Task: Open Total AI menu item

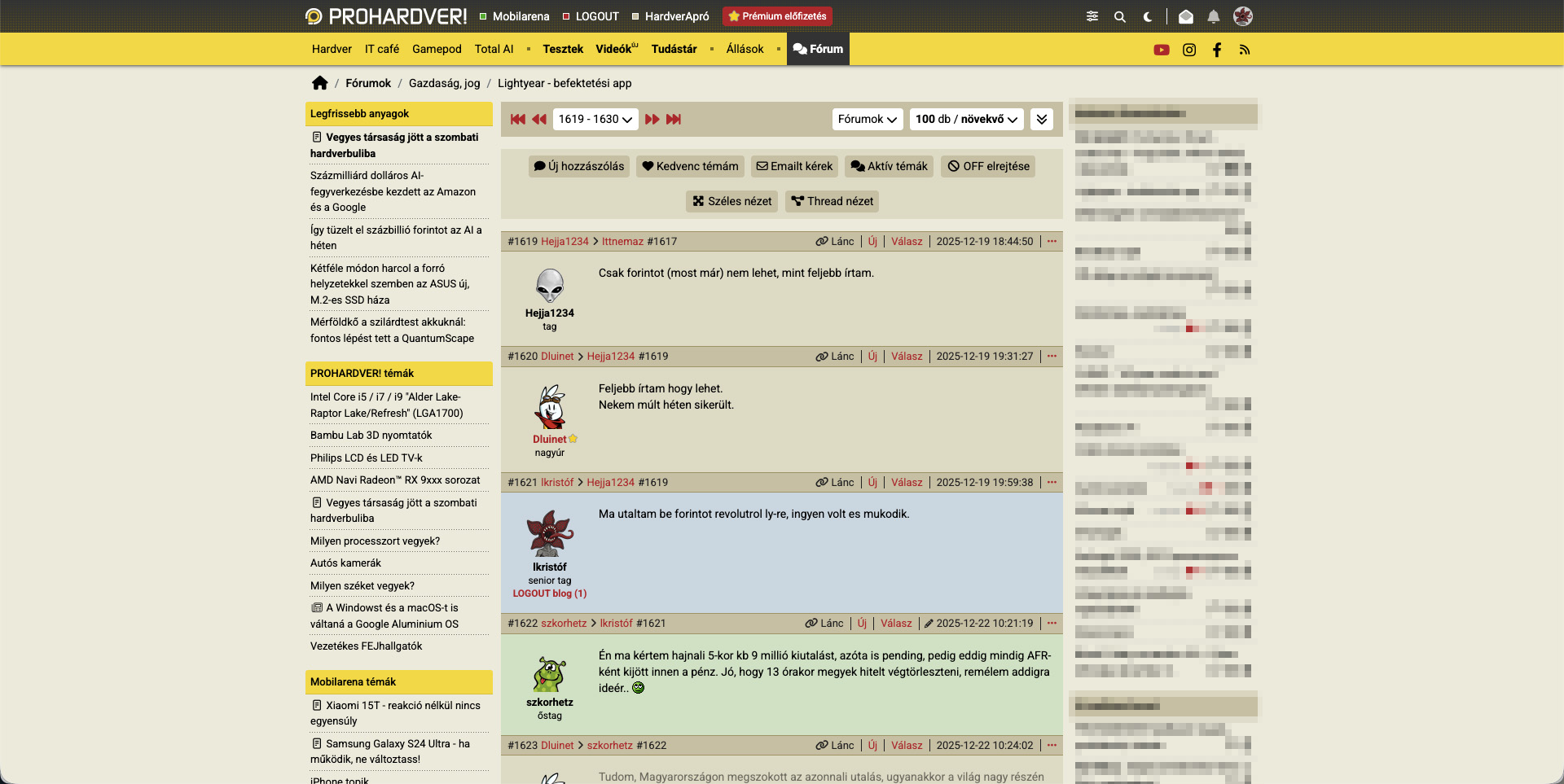Action: coord(494,49)
